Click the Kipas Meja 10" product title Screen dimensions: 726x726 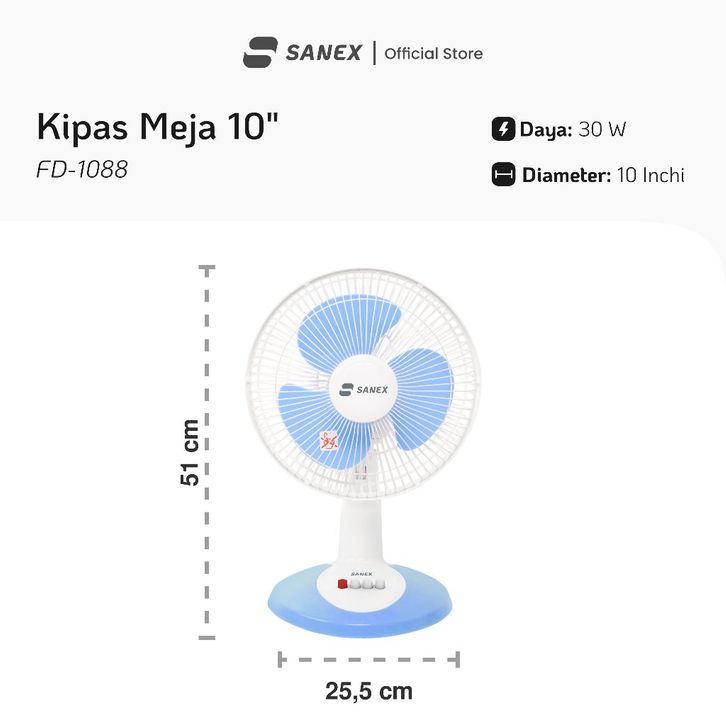pyautogui.click(x=158, y=128)
